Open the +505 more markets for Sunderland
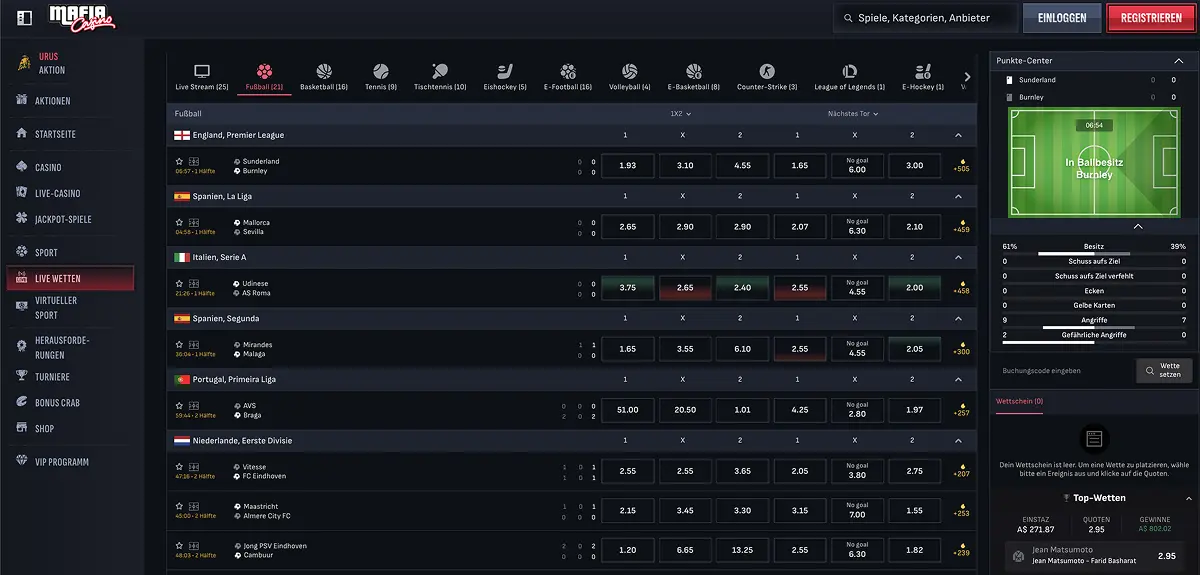 962,166
